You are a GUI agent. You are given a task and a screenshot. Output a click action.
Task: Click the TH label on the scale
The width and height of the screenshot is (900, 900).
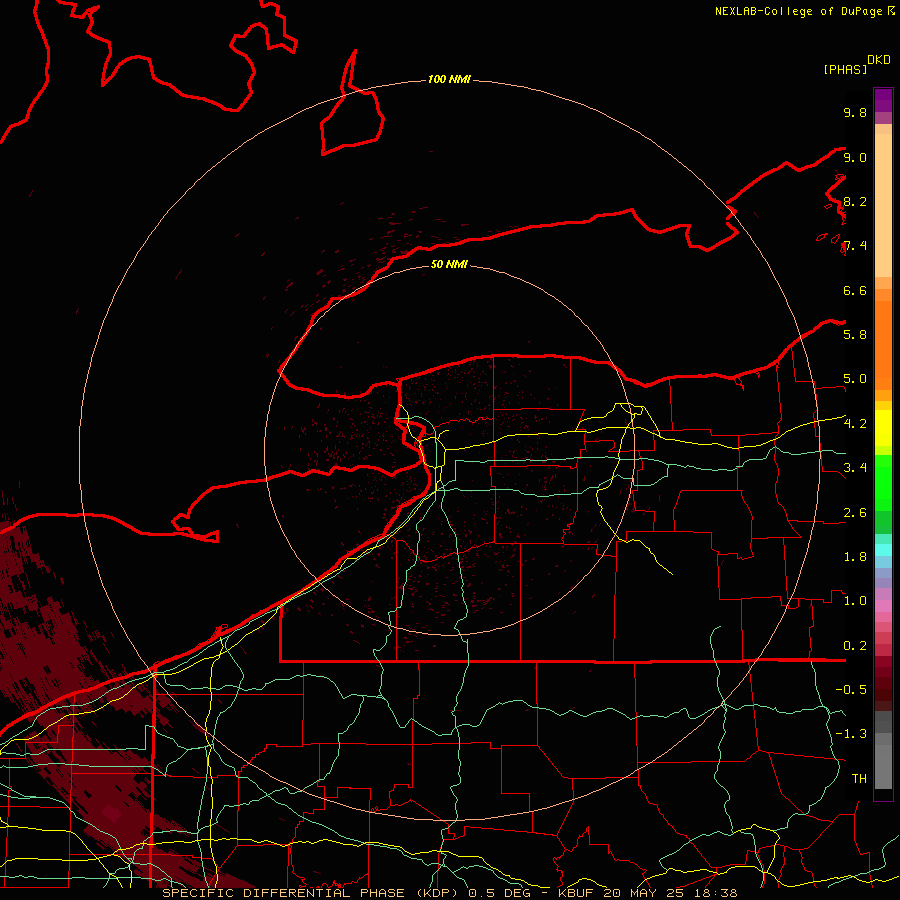pos(859,779)
